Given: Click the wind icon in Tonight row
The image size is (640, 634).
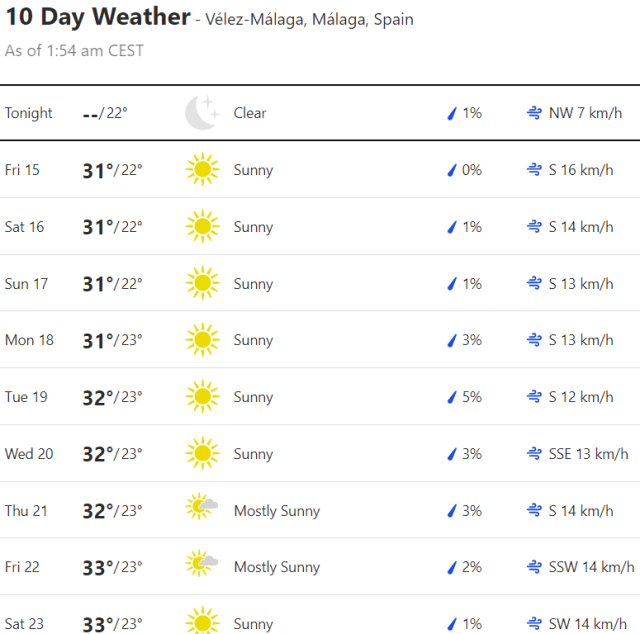Looking at the screenshot, I should 535,113.
